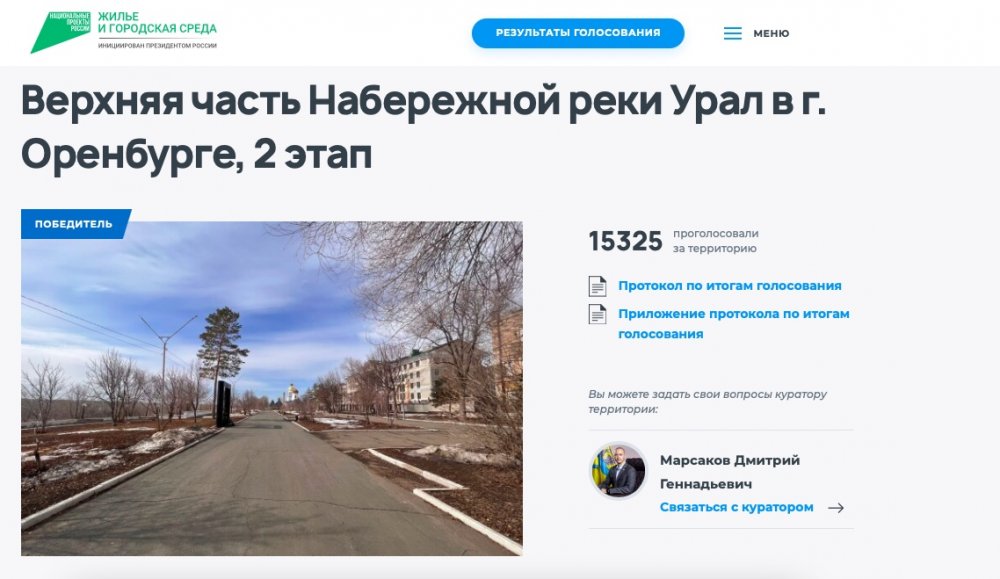Image resolution: width=1000 pixels, height=579 pixels.
Task: Click curator name Марсаков Дмитрий Геннадьевич
Action: (730, 472)
